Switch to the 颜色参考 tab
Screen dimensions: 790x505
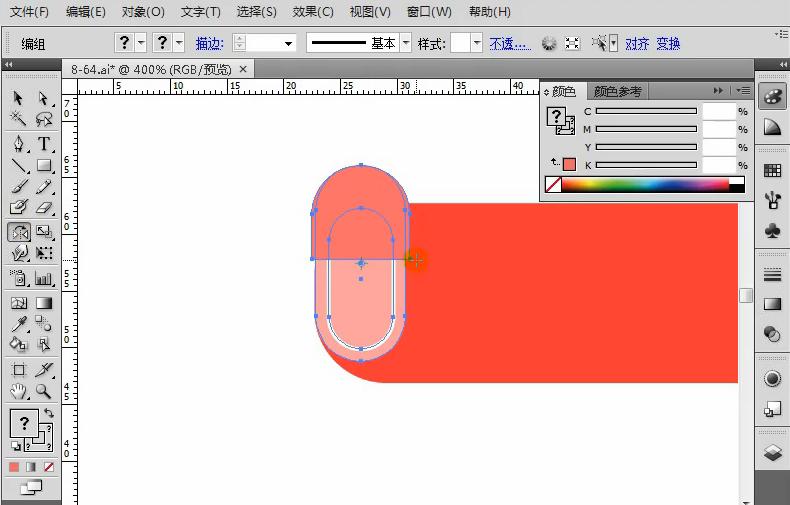[x=617, y=92]
